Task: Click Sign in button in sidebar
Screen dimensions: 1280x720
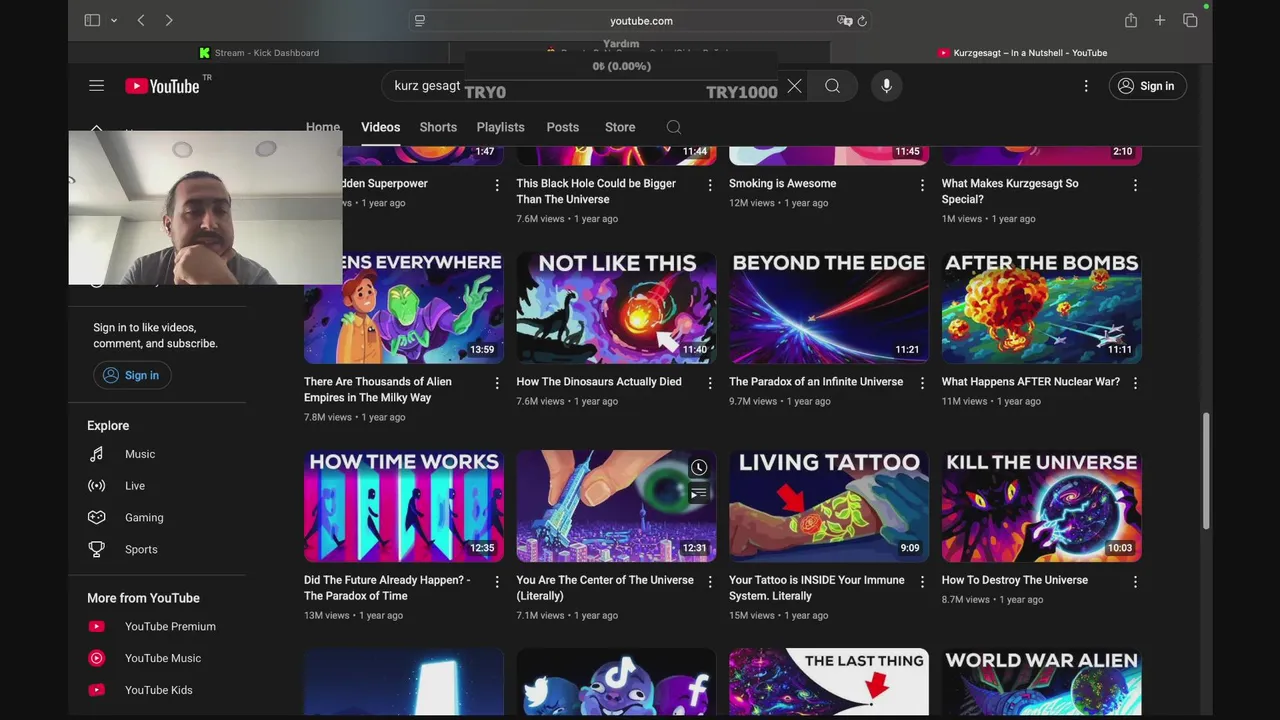Action: point(132,375)
